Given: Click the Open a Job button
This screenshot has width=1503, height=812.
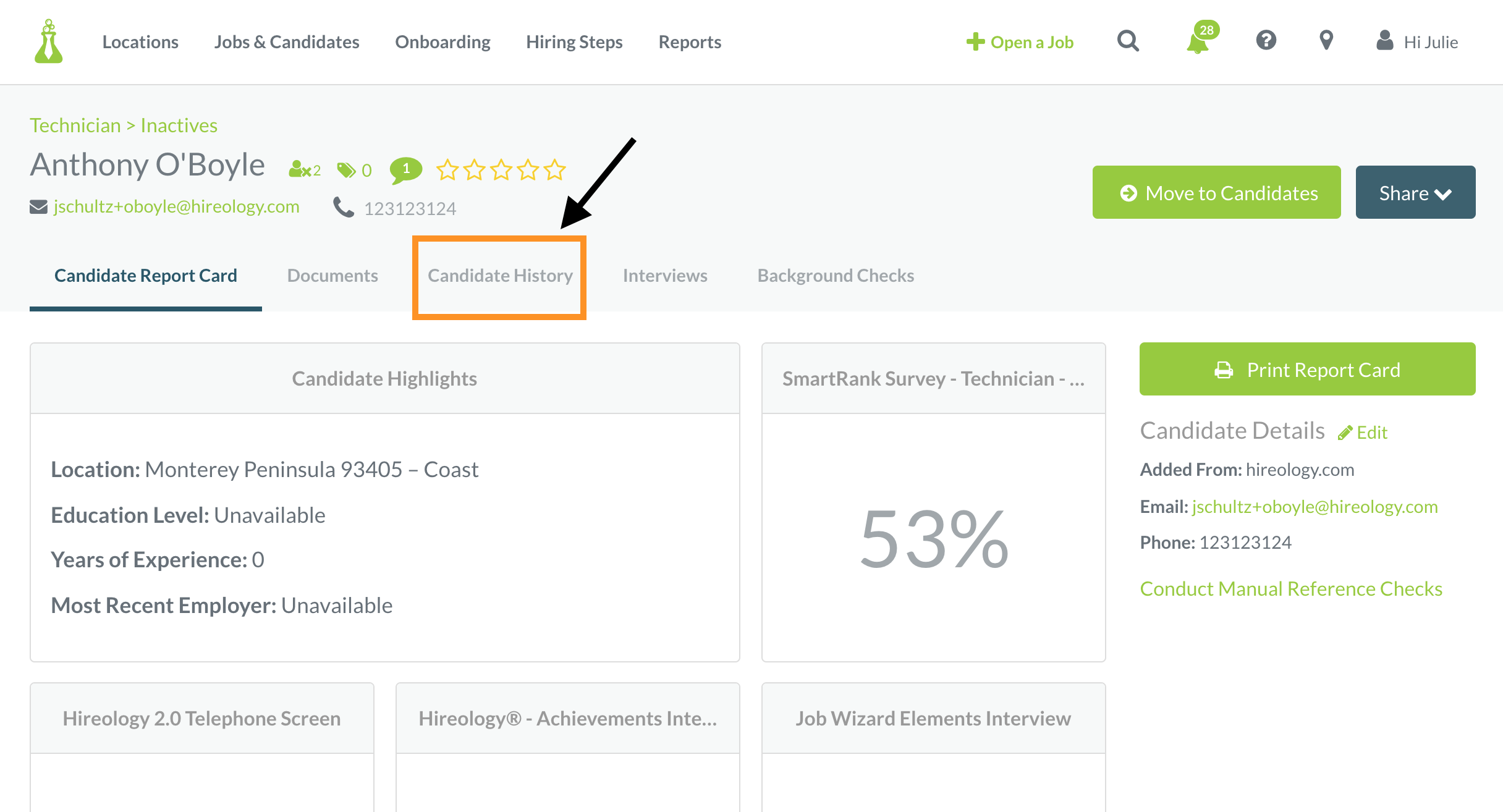Looking at the screenshot, I should 1020,42.
